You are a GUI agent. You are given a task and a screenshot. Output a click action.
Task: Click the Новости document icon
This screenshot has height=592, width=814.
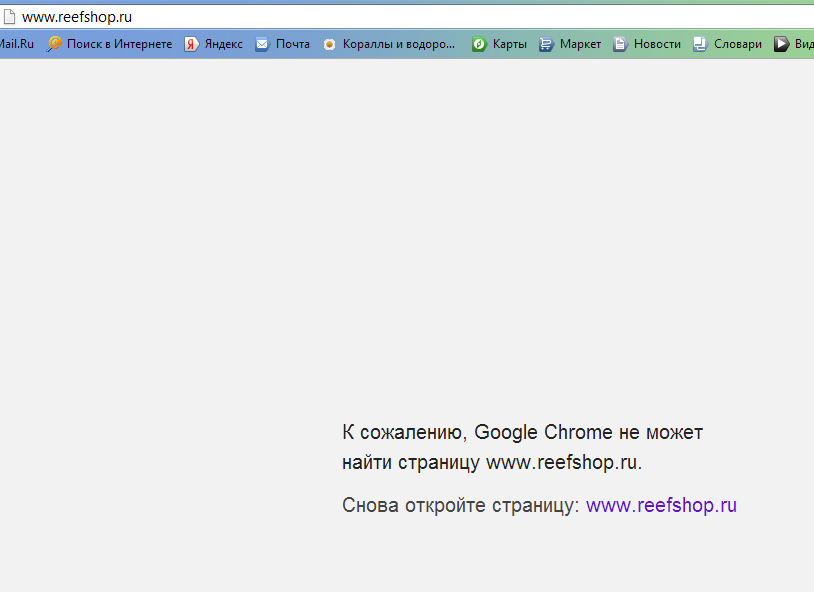620,44
